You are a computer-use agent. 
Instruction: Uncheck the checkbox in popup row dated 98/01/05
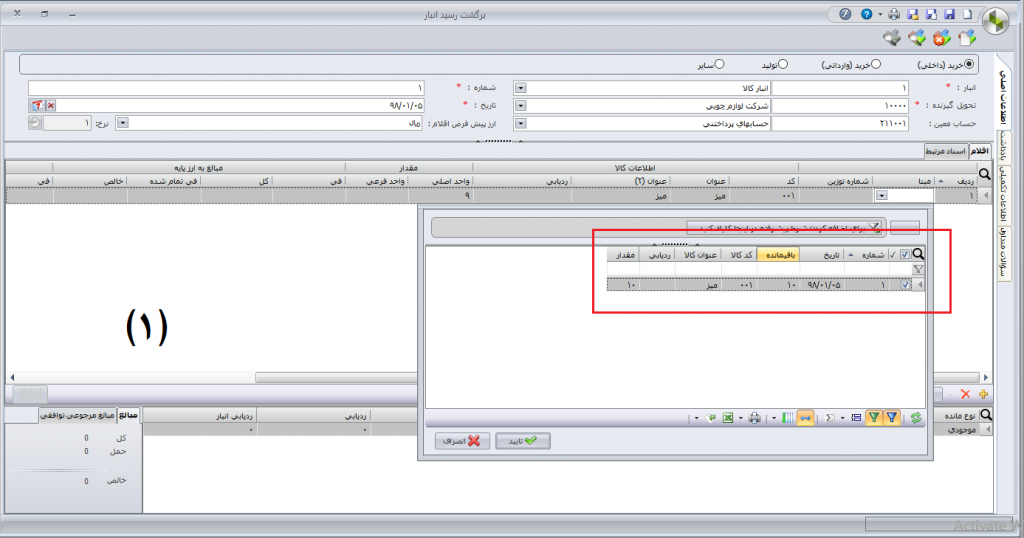click(x=904, y=285)
